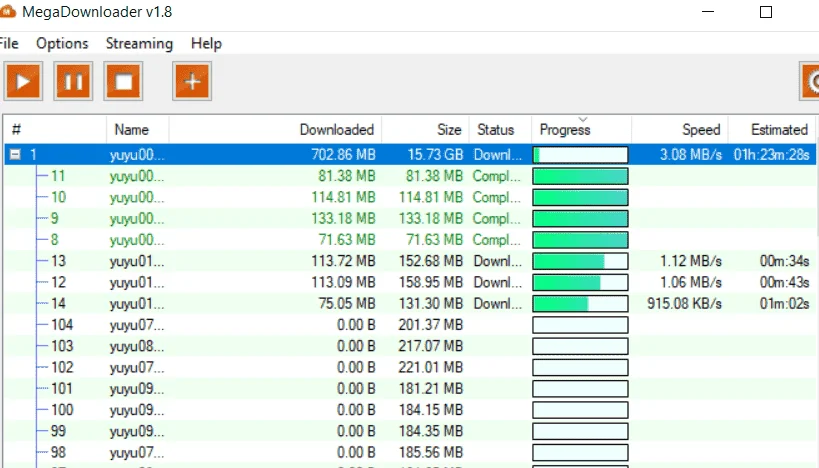
Task: Click the 217.07 MB size cell
Action: click(x=431, y=346)
